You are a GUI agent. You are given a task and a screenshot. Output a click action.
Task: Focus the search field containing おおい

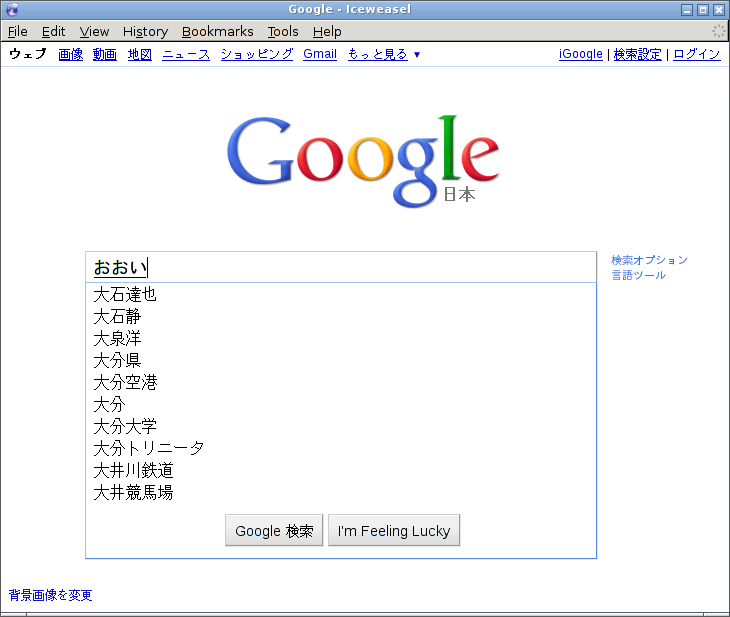coord(341,267)
